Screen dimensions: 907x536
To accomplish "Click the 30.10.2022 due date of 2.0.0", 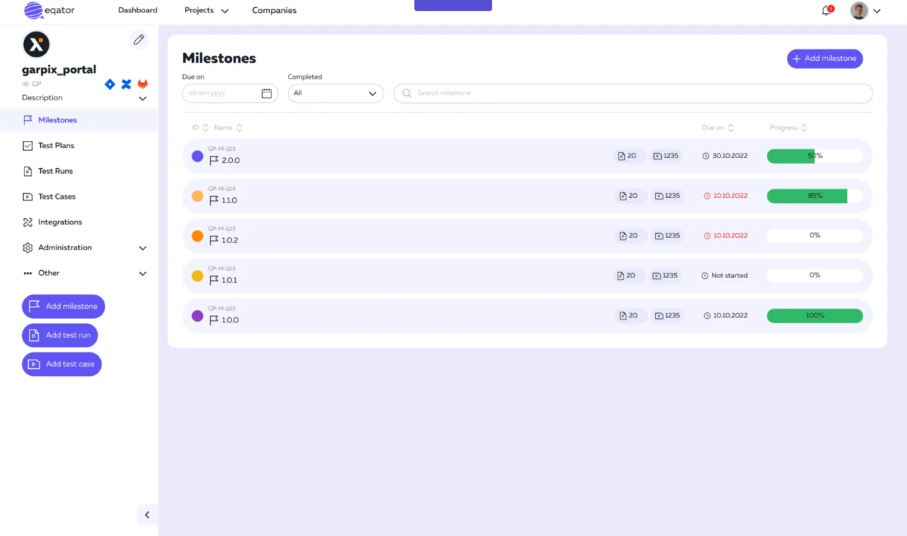I will coord(725,156).
